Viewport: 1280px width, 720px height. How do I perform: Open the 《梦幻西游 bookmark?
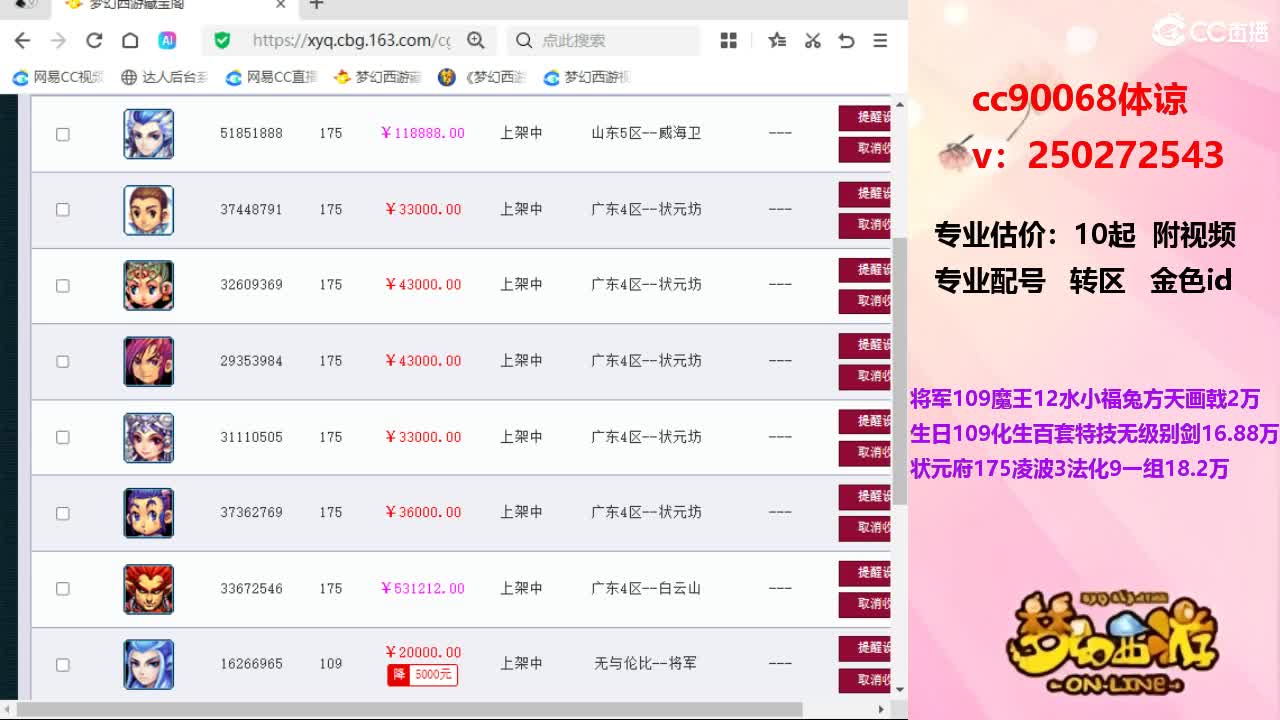coord(482,77)
